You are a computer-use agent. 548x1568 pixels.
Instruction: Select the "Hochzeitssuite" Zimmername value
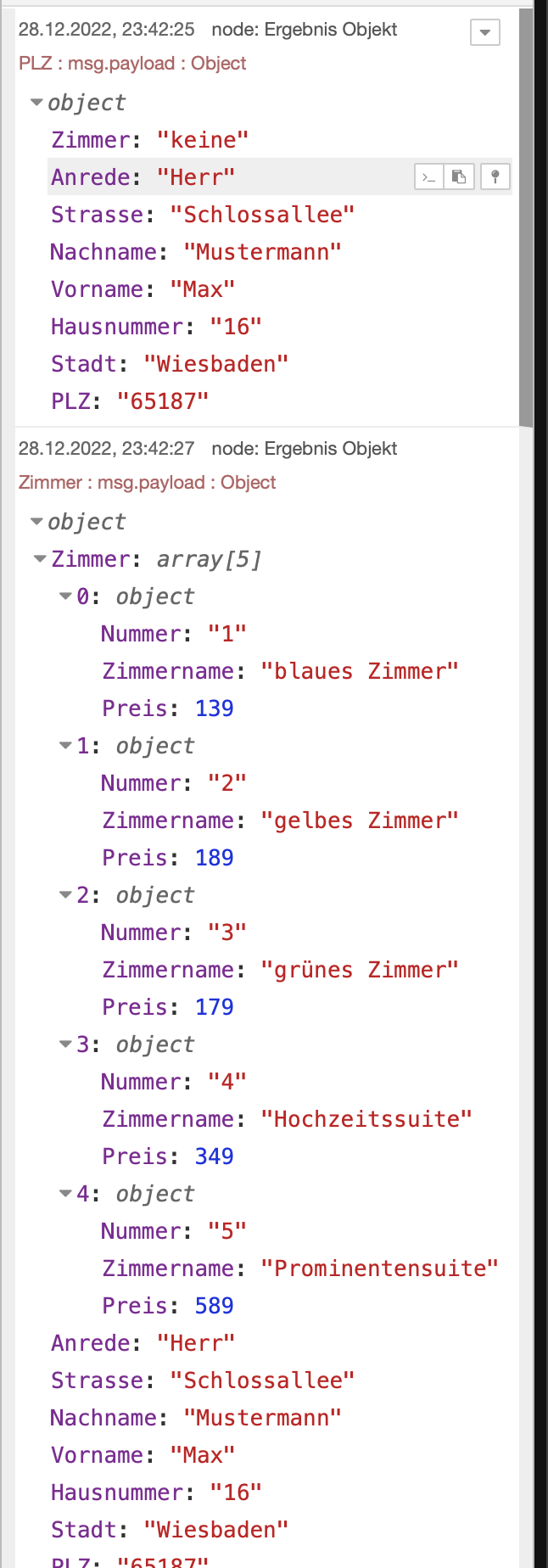366,1119
